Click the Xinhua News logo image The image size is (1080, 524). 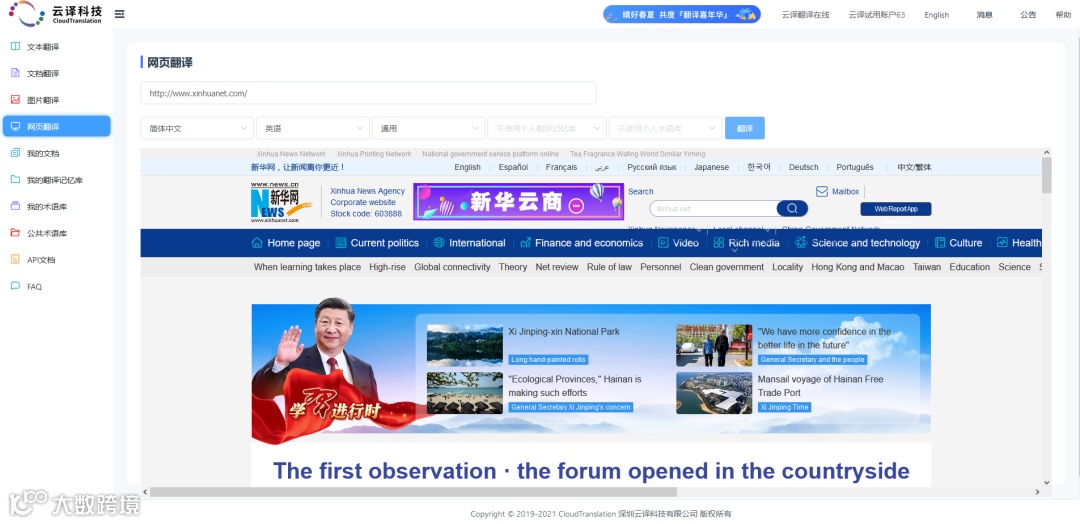point(281,202)
